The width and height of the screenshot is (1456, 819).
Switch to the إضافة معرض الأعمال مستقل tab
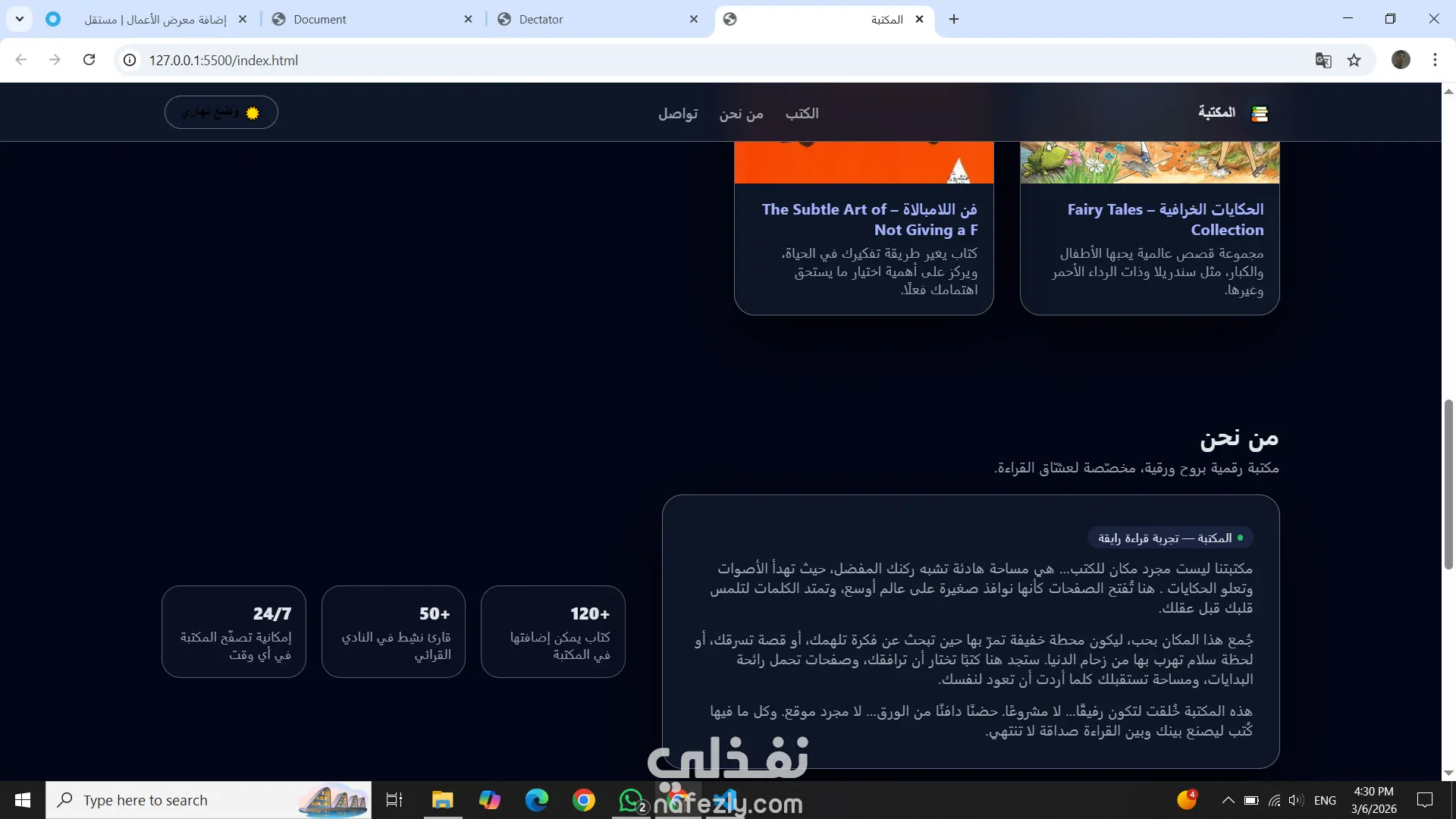coord(148,19)
